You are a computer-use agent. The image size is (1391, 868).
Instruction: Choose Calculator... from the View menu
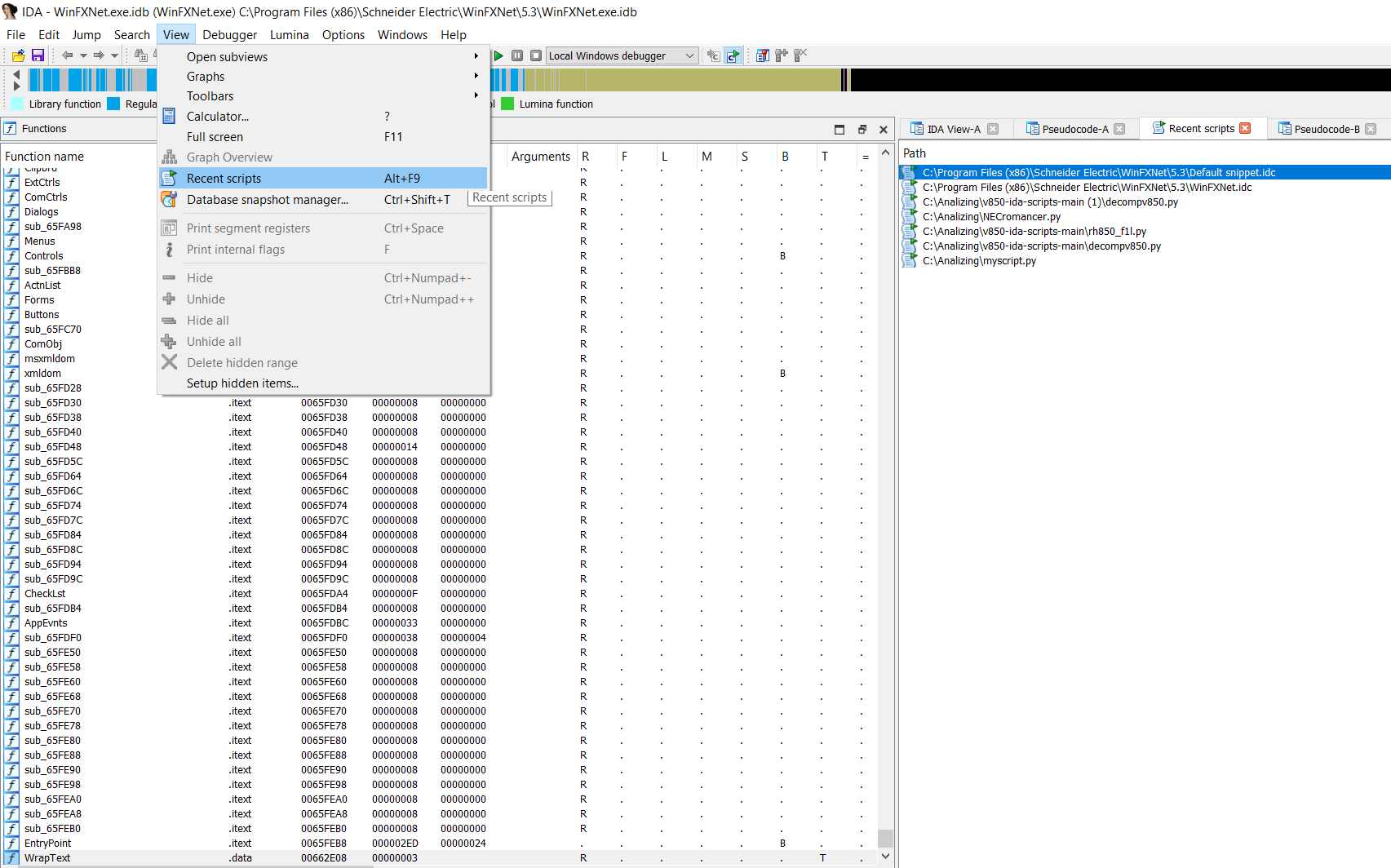[323, 116]
